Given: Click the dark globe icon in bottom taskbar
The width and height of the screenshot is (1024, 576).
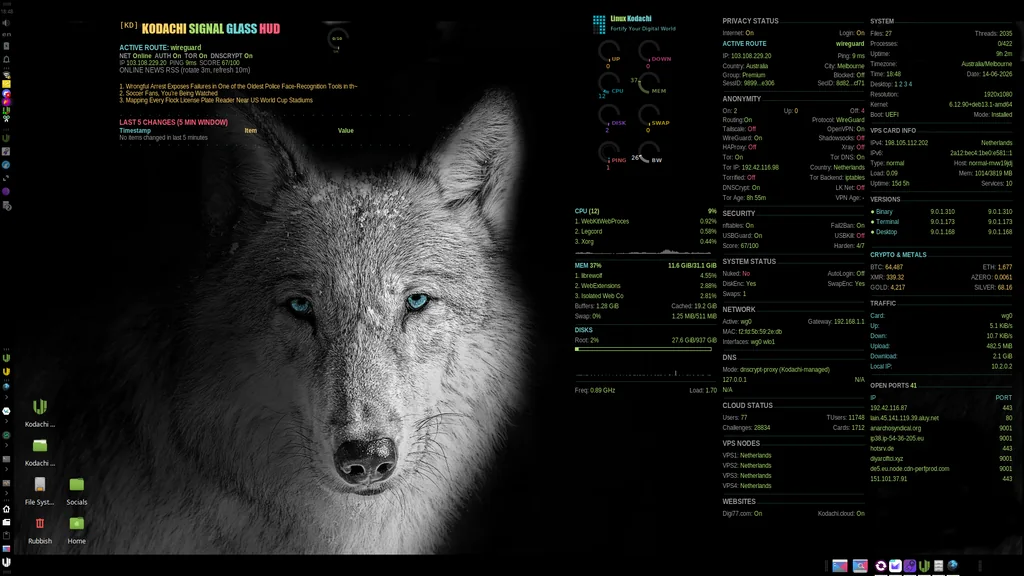Looking at the screenshot, I should click(x=953, y=566).
